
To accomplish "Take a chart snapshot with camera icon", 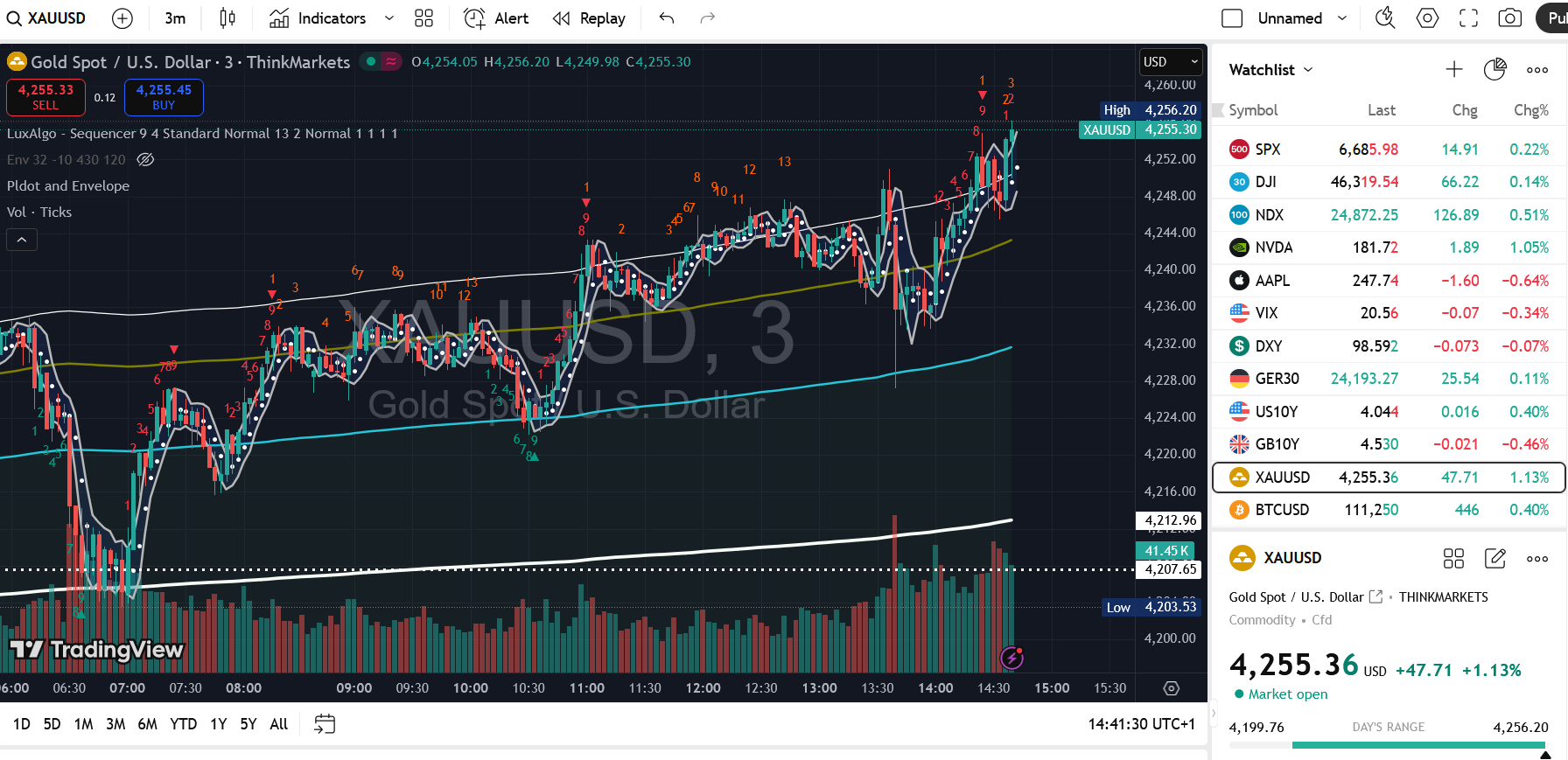I will tap(1510, 18).
